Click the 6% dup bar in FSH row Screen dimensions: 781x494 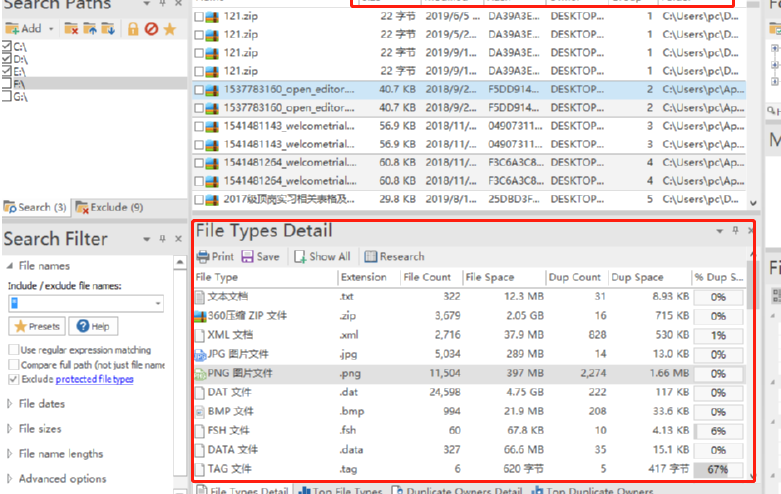(718, 431)
